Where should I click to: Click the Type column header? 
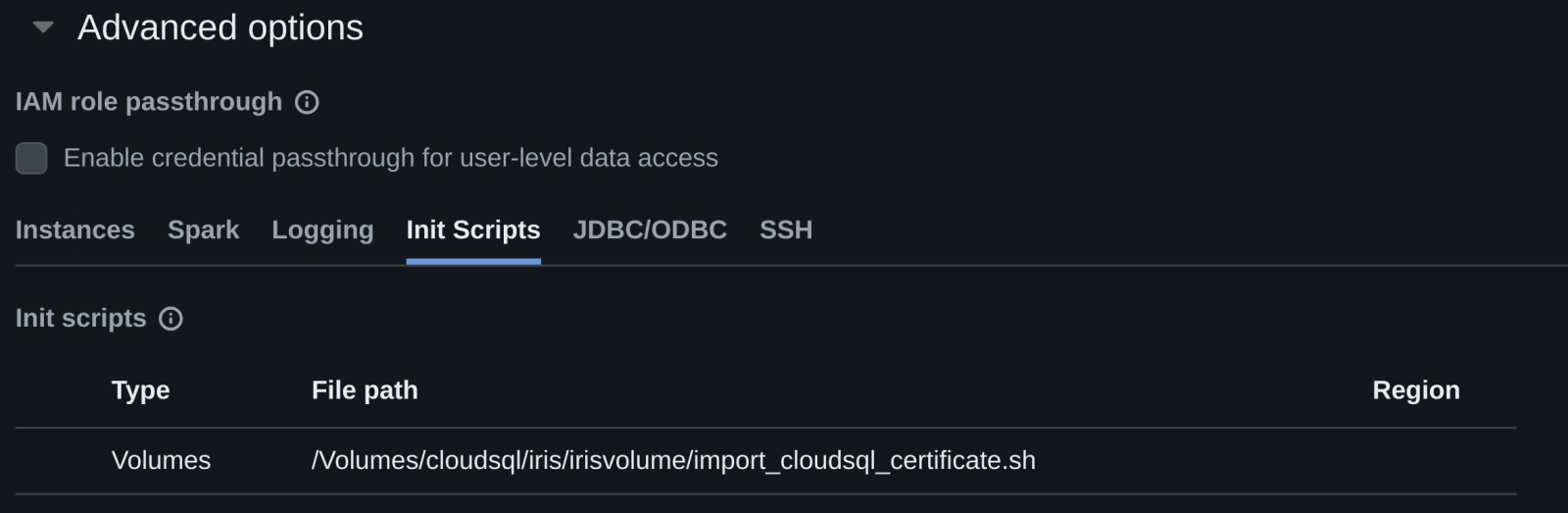pos(141,390)
